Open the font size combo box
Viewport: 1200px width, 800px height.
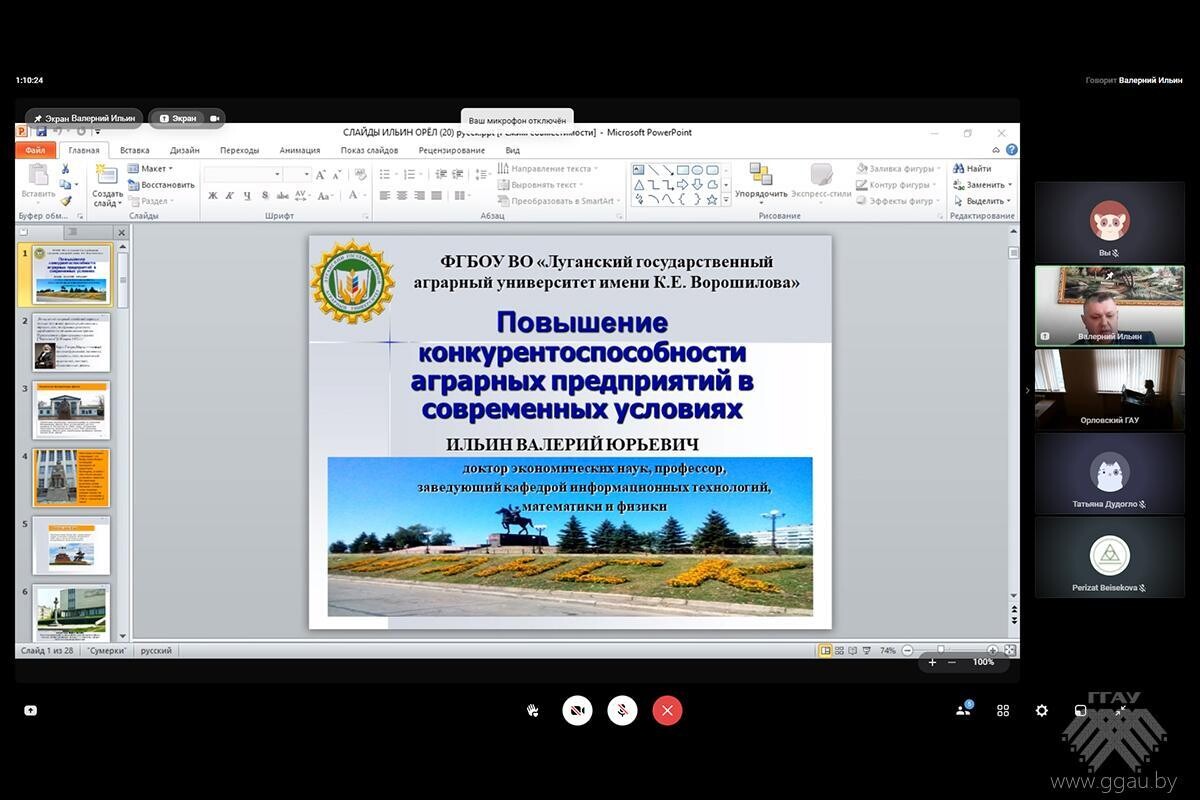click(x=298, y=174)
